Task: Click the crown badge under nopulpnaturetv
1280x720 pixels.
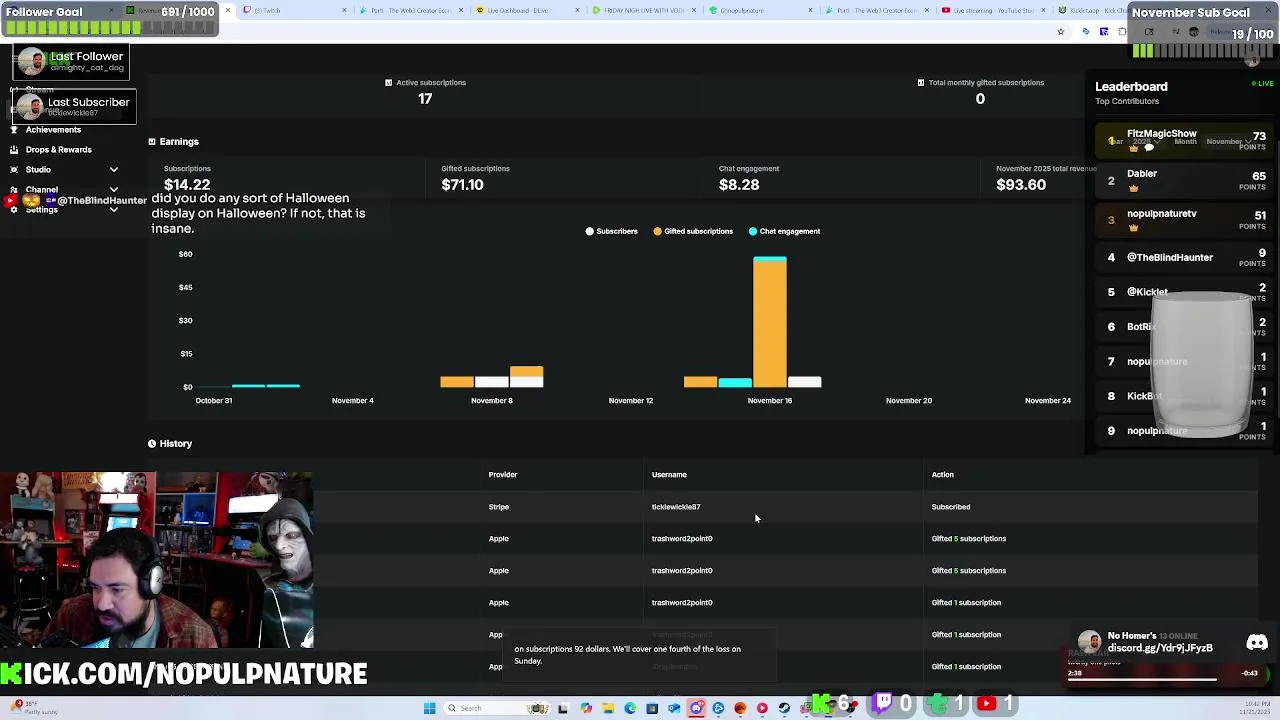Action: 1133,228
